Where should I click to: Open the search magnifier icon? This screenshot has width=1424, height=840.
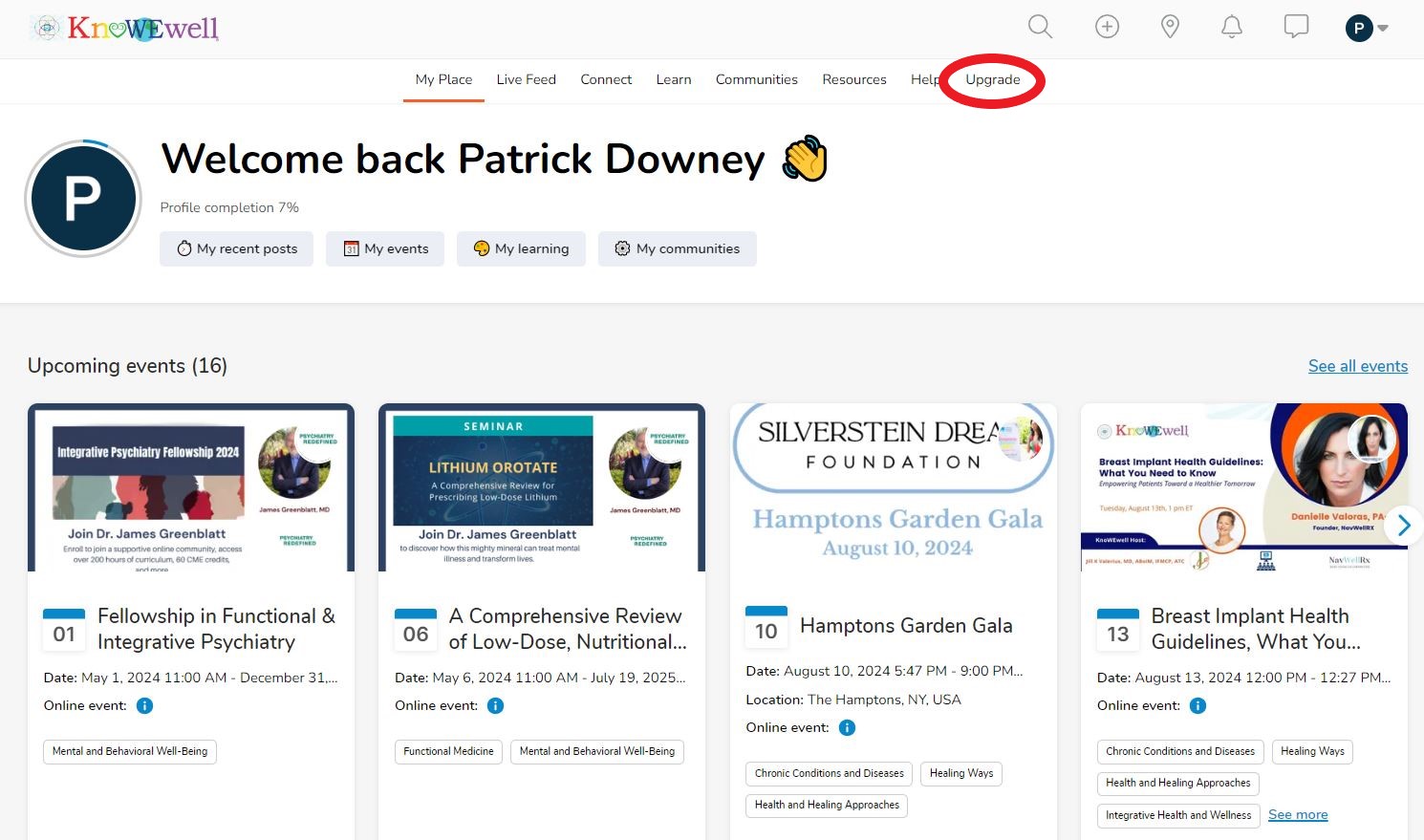(1040, 27)
